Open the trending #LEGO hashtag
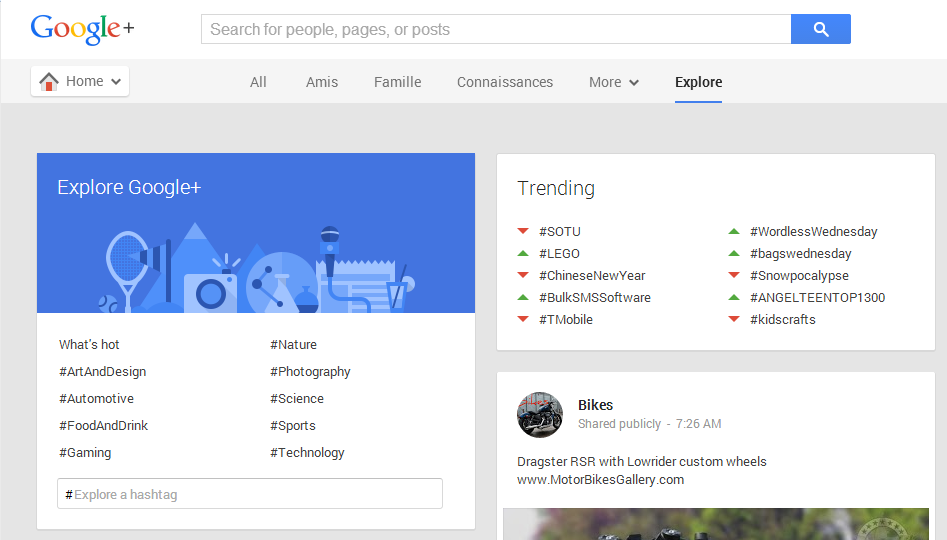Image resolution: width=947 pixels, height=540 pixels. coord(559,254)
